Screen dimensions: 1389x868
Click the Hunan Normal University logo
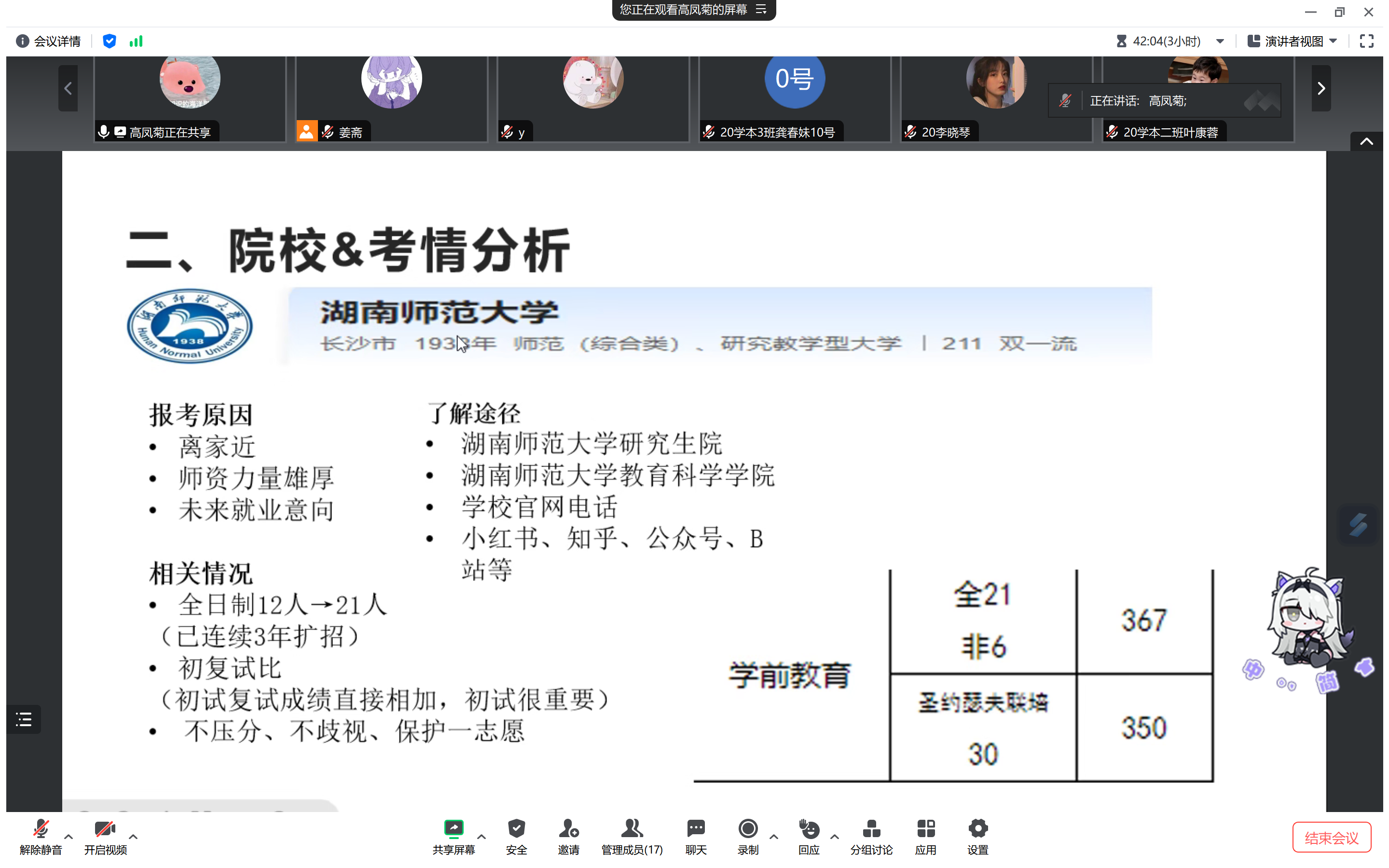[x=190, y=326]
